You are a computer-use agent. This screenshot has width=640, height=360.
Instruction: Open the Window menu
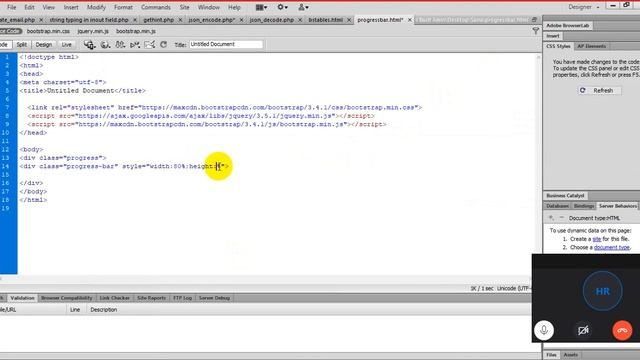click(x=209, y=7)
